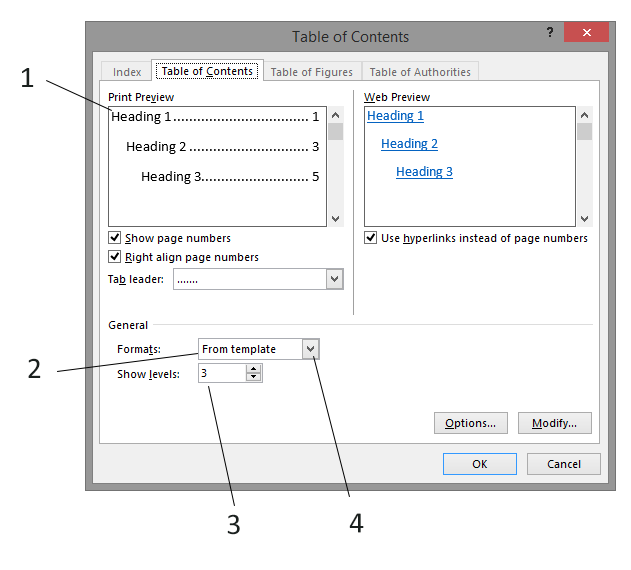Viewport: 631px width, 570px height.
Task: Click the Options... button
Action: coord(470,423)
